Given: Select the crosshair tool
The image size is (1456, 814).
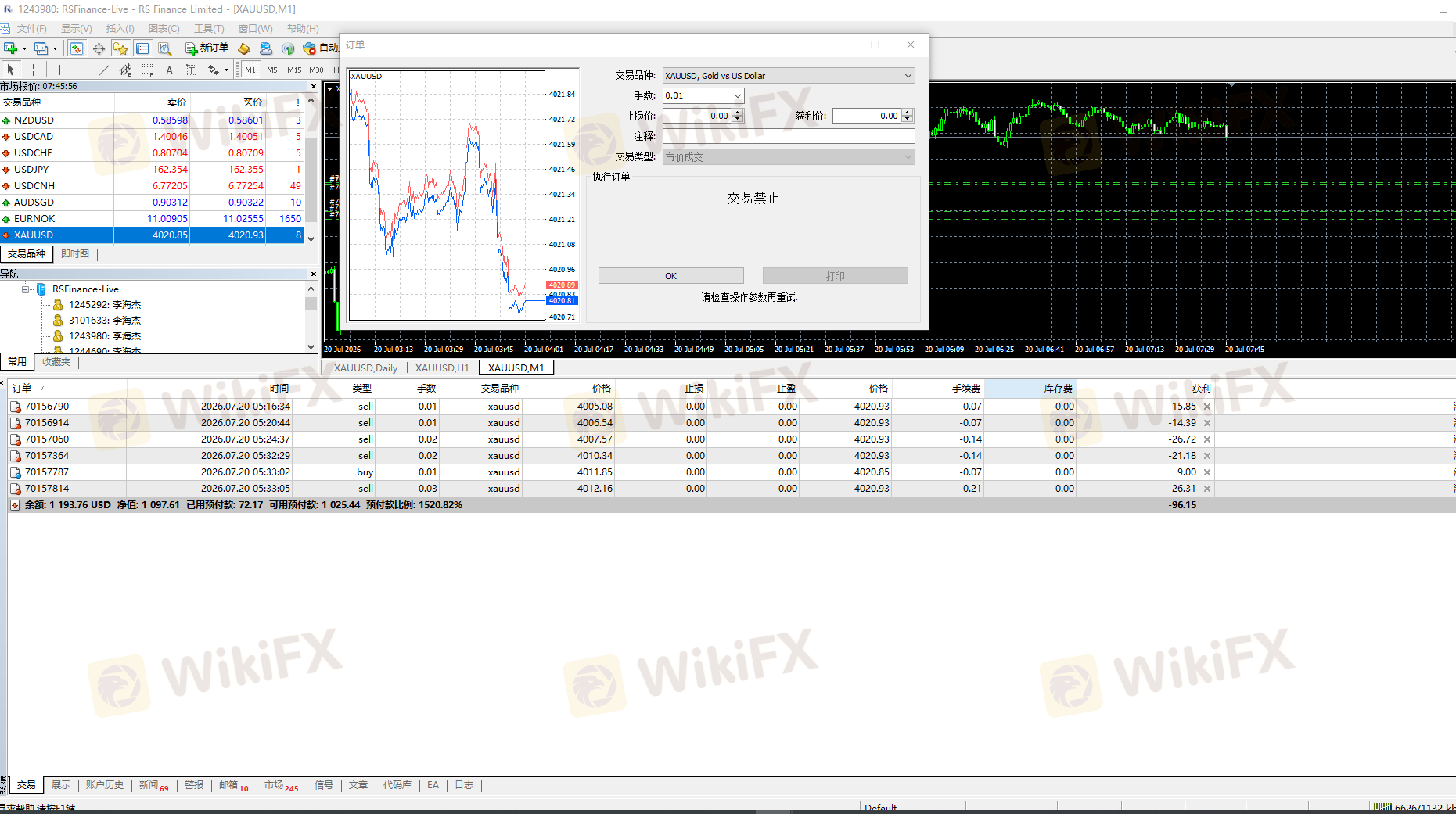Looking at the screenshot, I should (x=33, y=70).
